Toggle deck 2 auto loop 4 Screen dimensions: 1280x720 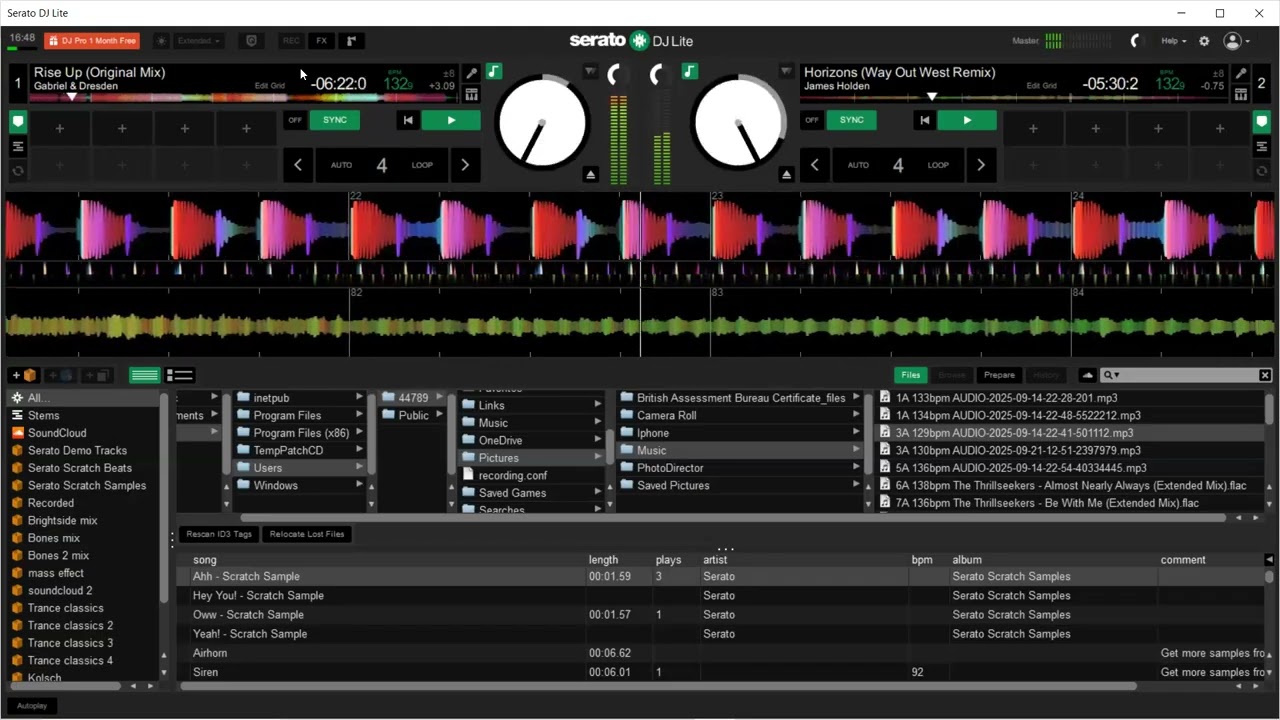(897, 165)
